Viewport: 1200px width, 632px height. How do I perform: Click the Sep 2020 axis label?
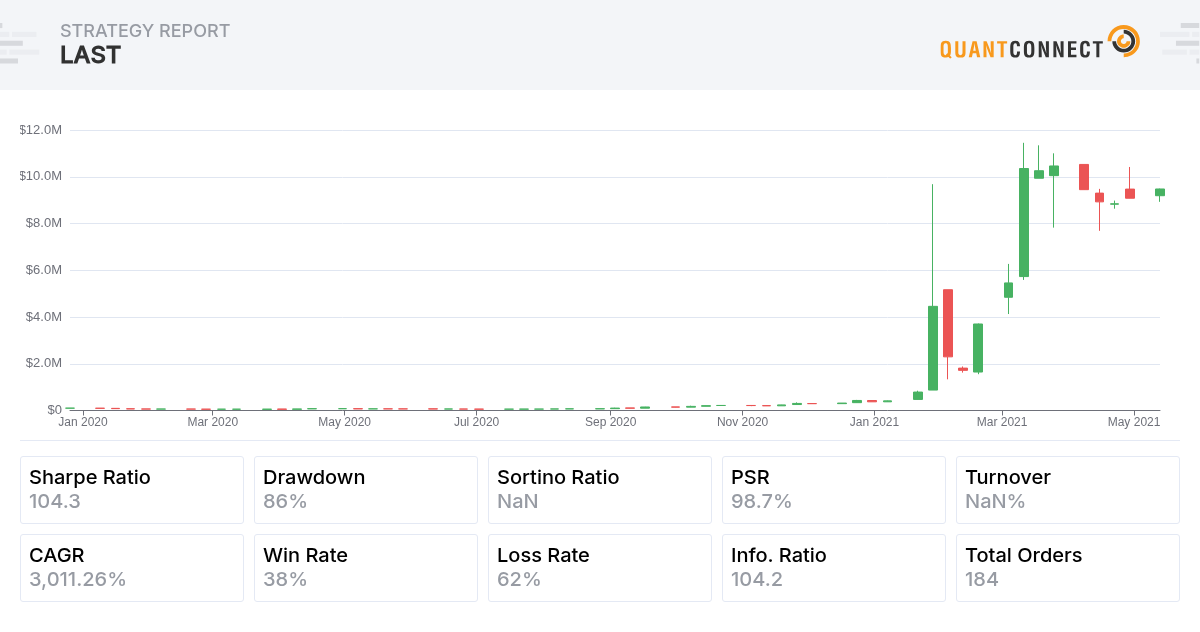click(610, 422)
